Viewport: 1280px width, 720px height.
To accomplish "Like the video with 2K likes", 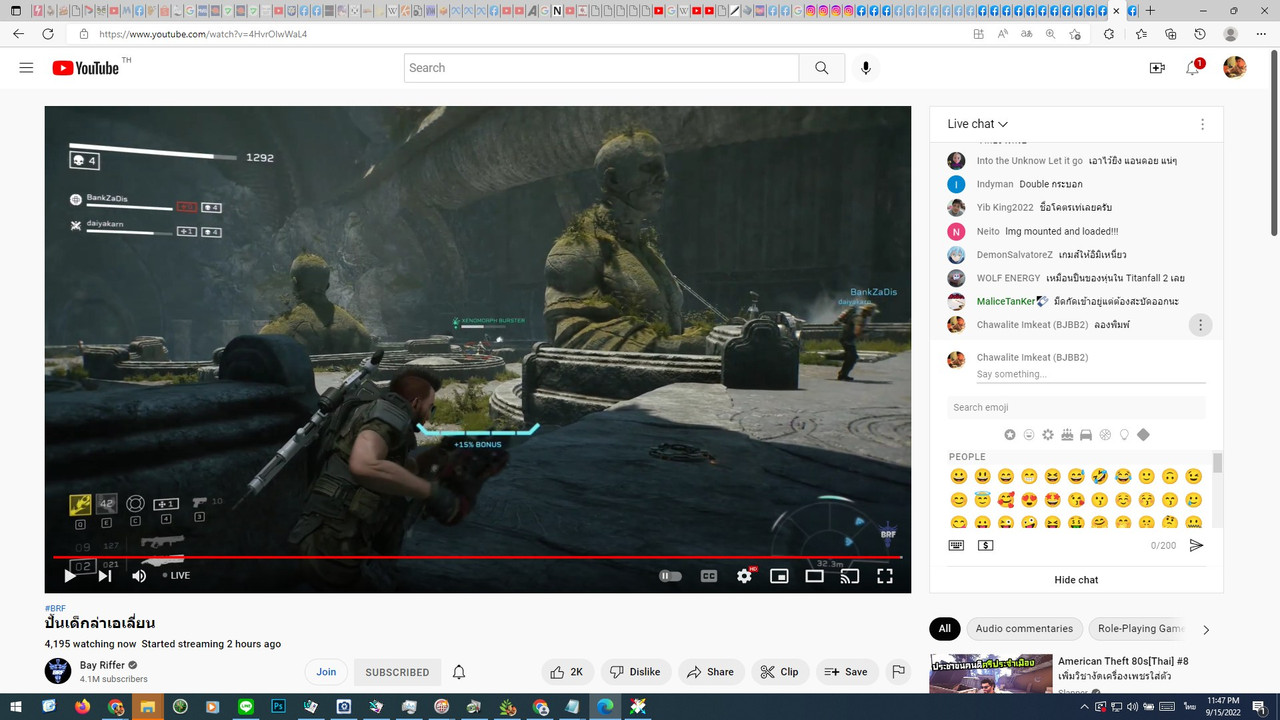I will [568, 672].
